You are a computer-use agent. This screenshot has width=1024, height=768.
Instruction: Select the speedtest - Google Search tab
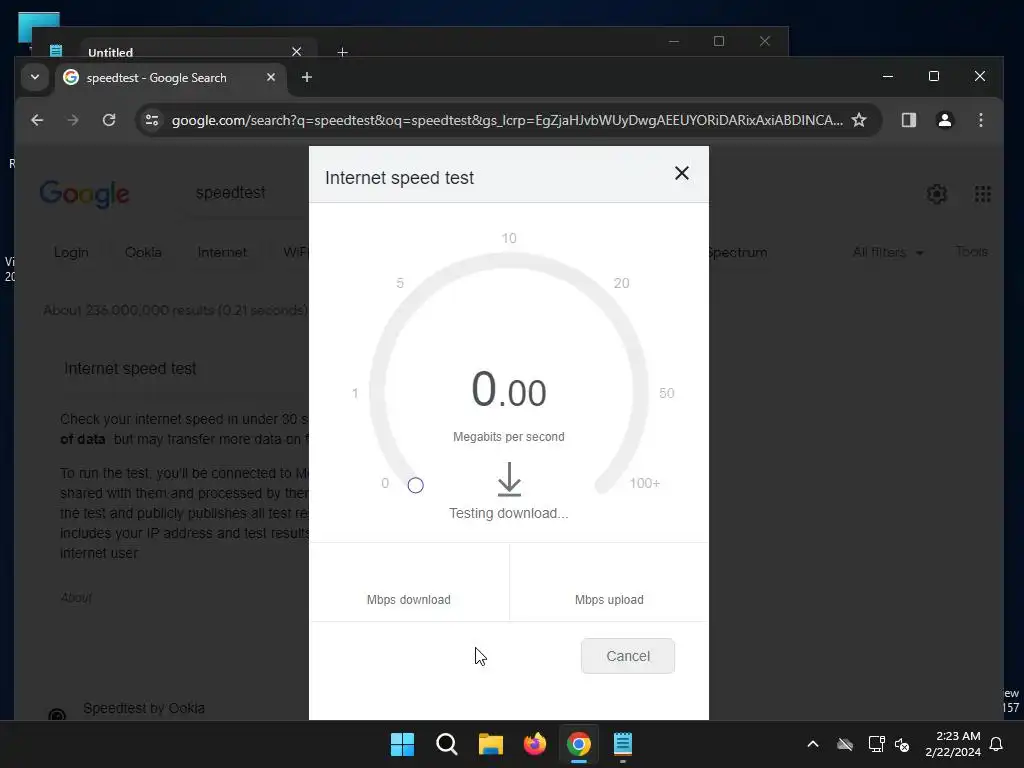click(x=170, y=78)
